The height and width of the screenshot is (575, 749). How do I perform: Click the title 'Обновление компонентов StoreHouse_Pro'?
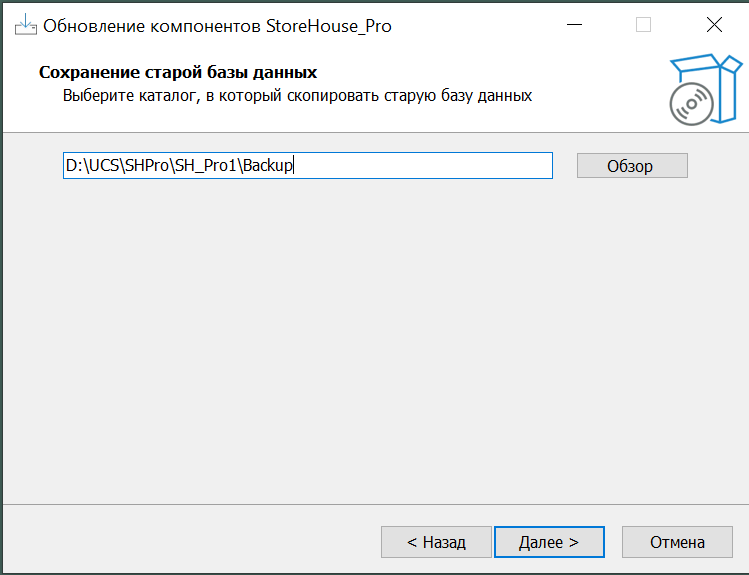tap(217, 26)
